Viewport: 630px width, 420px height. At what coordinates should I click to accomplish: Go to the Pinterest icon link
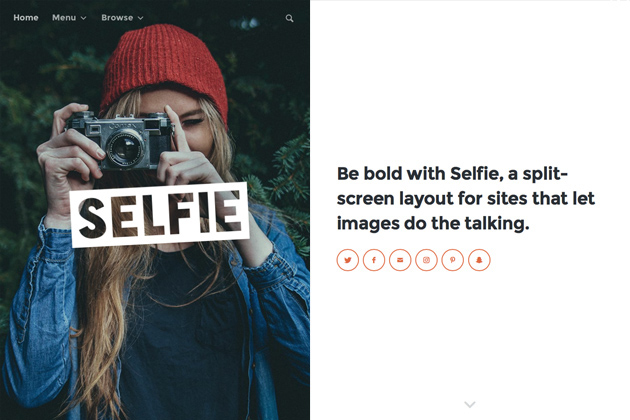tap(452, 260)
